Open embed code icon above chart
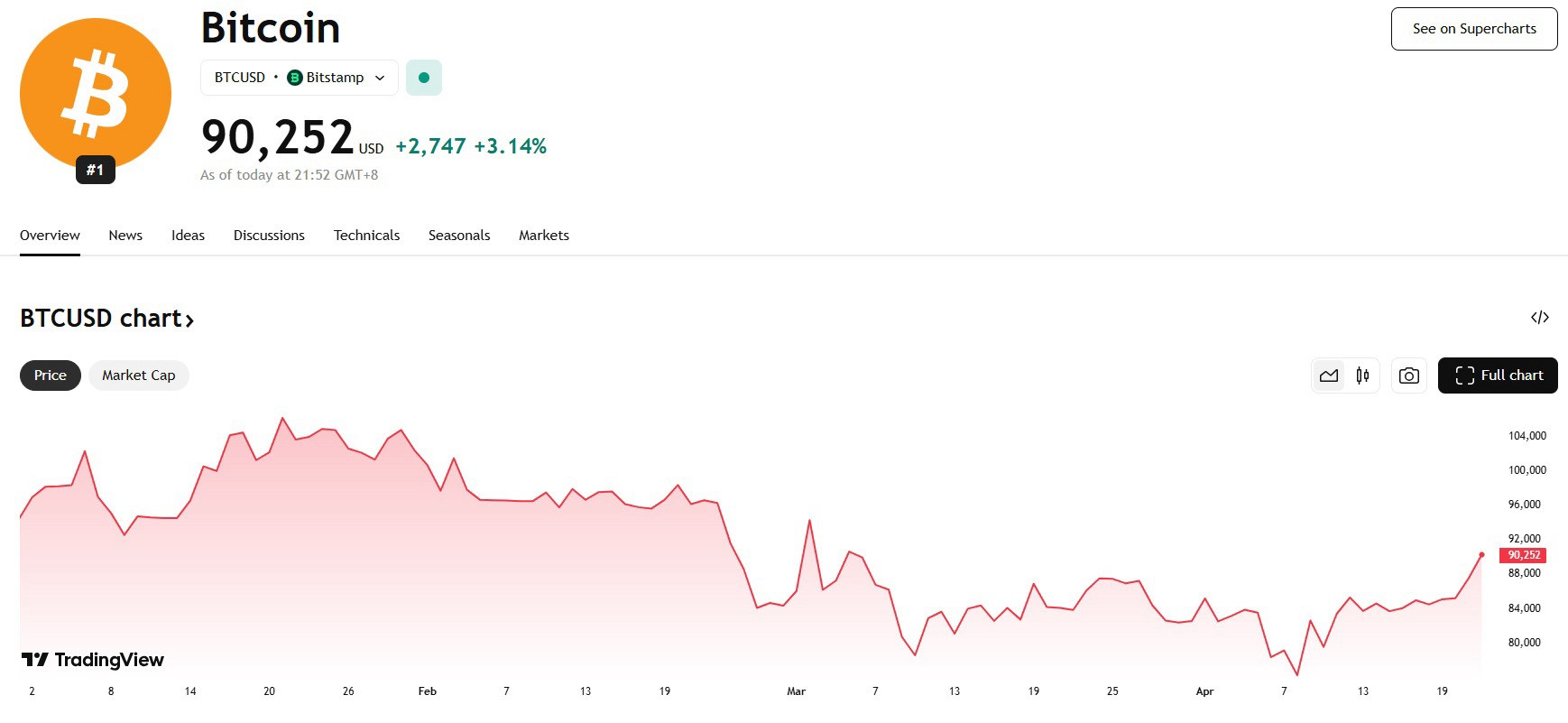Image resolution: width=1568 pixels, height=723 pixels. click(x=1540, y=318)
